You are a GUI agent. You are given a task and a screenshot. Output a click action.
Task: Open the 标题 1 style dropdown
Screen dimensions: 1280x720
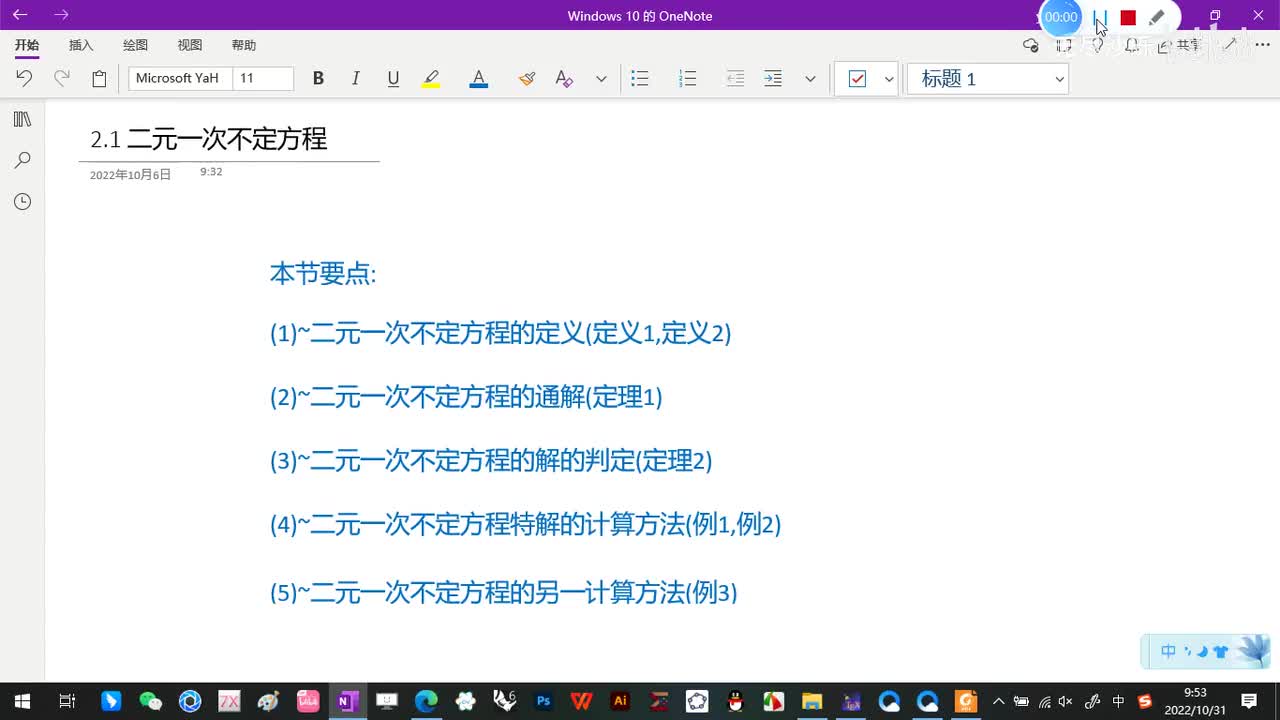(988, 79)
